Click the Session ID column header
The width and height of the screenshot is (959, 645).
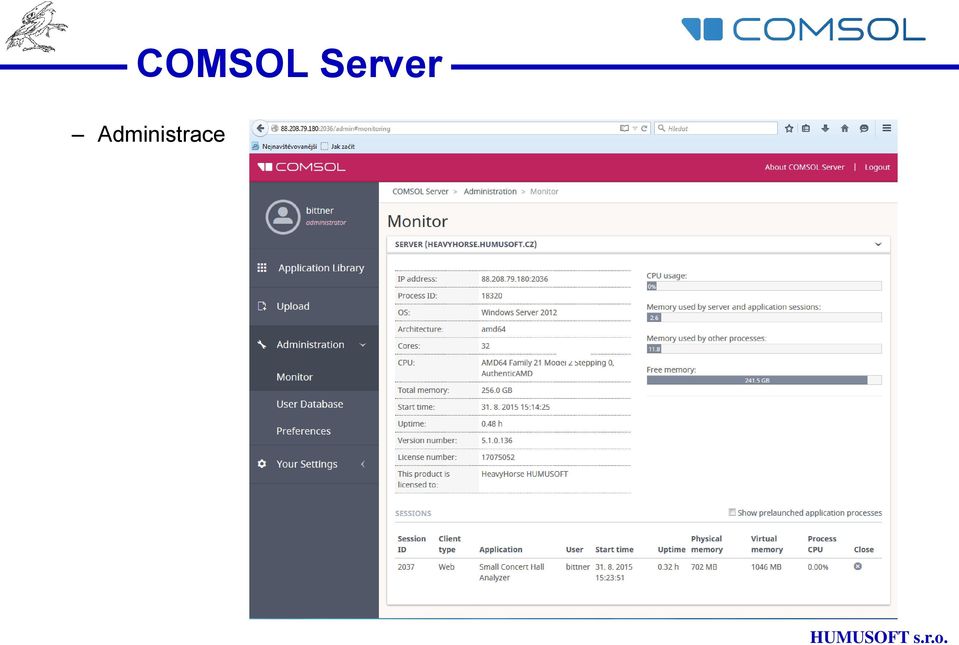412,544
